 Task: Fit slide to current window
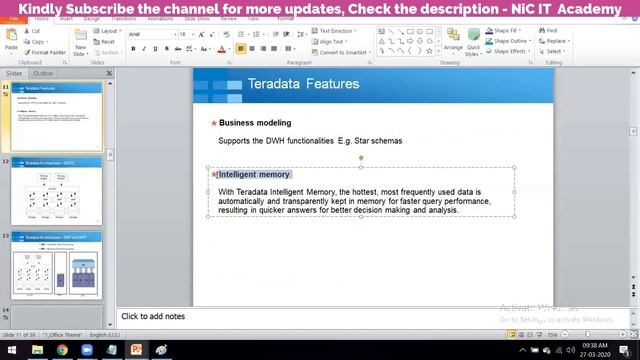click(x=633, y=334)
